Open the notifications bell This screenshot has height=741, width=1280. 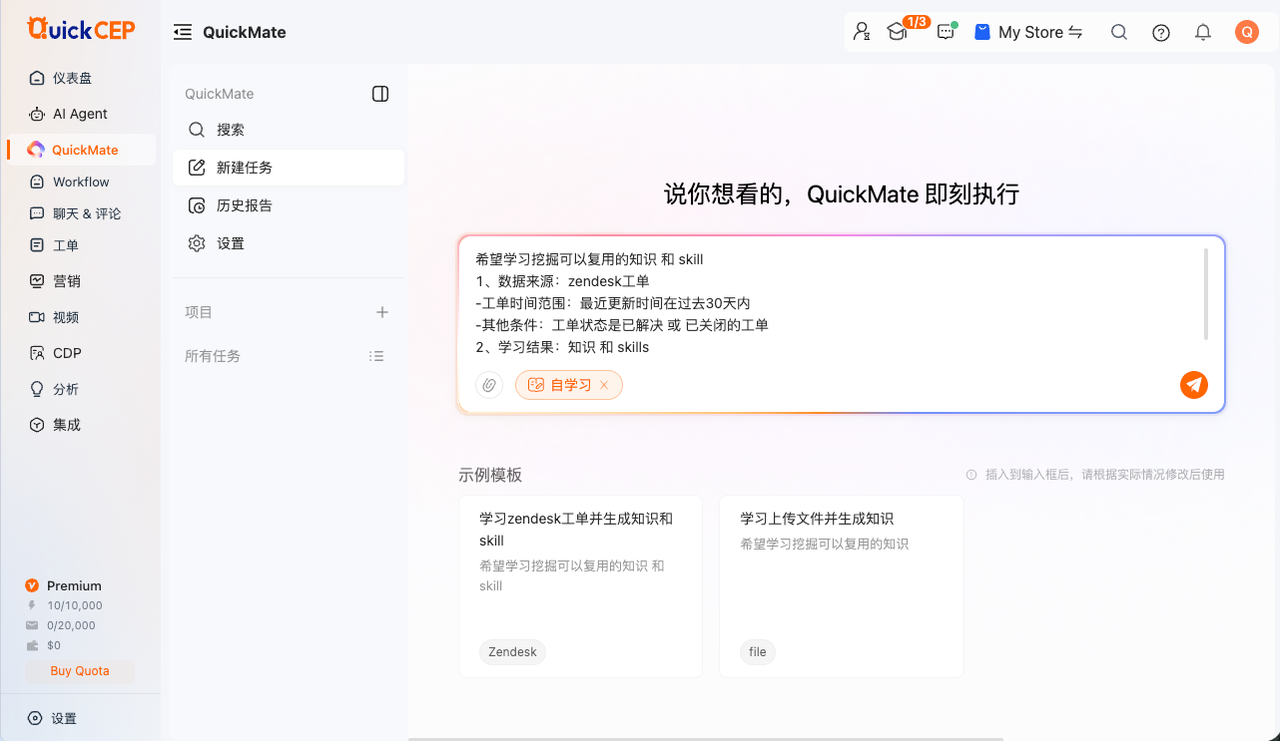pyautogui.click(x=1203, y=32)
